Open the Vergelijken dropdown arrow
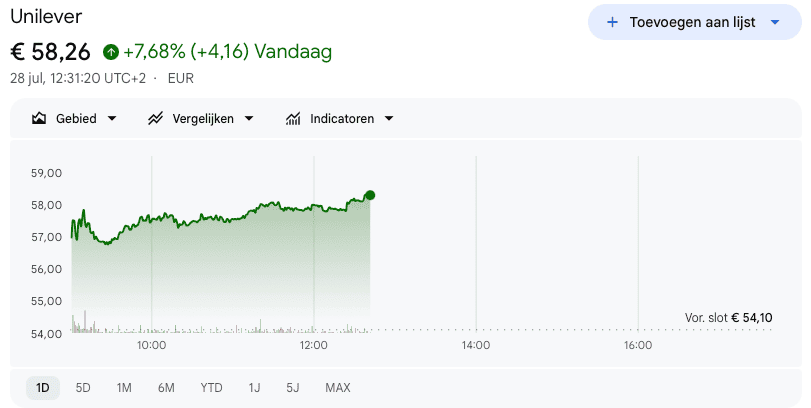811x408 pixels. click(249, 118)
